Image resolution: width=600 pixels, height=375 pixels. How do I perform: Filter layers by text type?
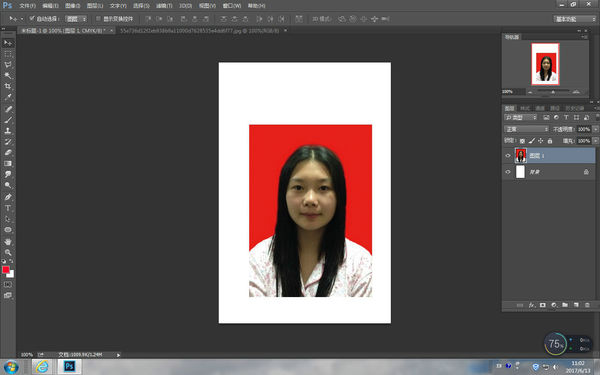566,117
